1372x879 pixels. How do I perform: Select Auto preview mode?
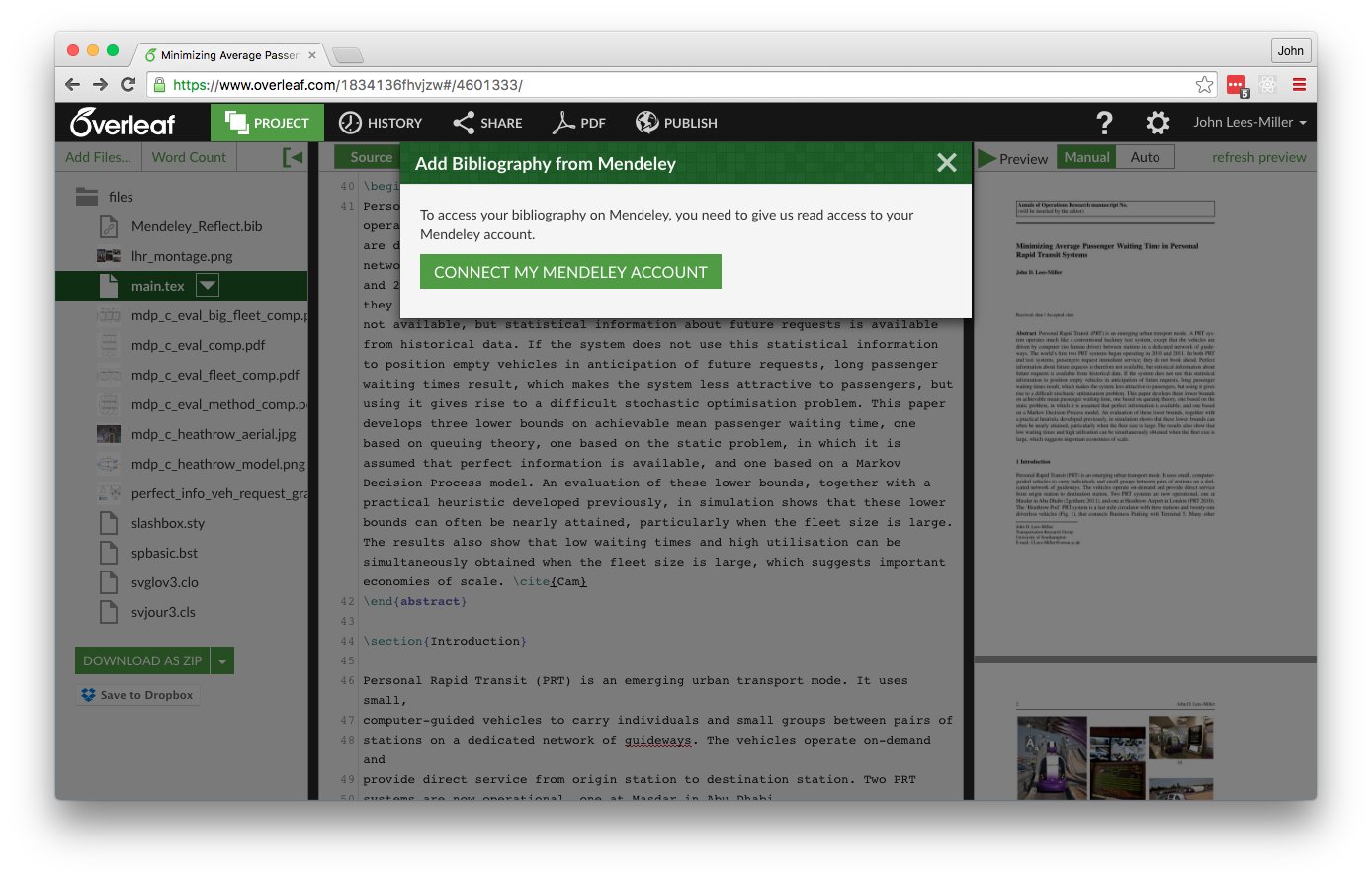[x=1146, y=157]
